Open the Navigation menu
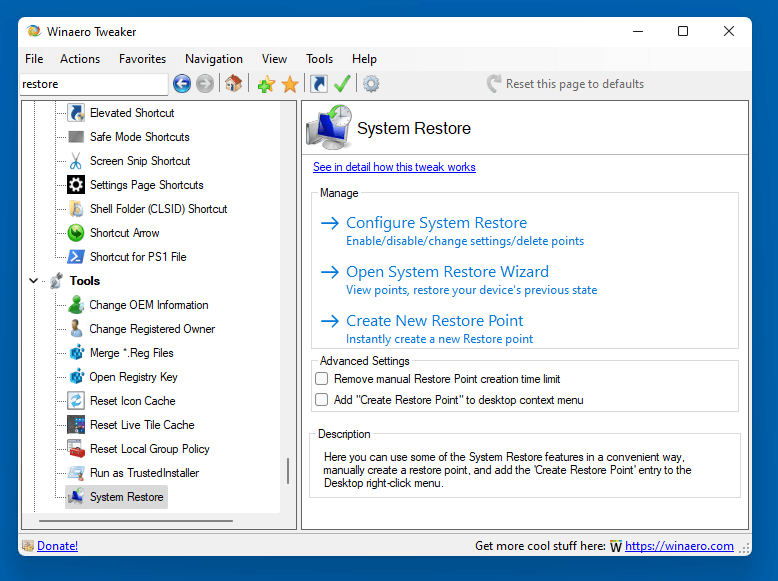 (x=214, y=59)
